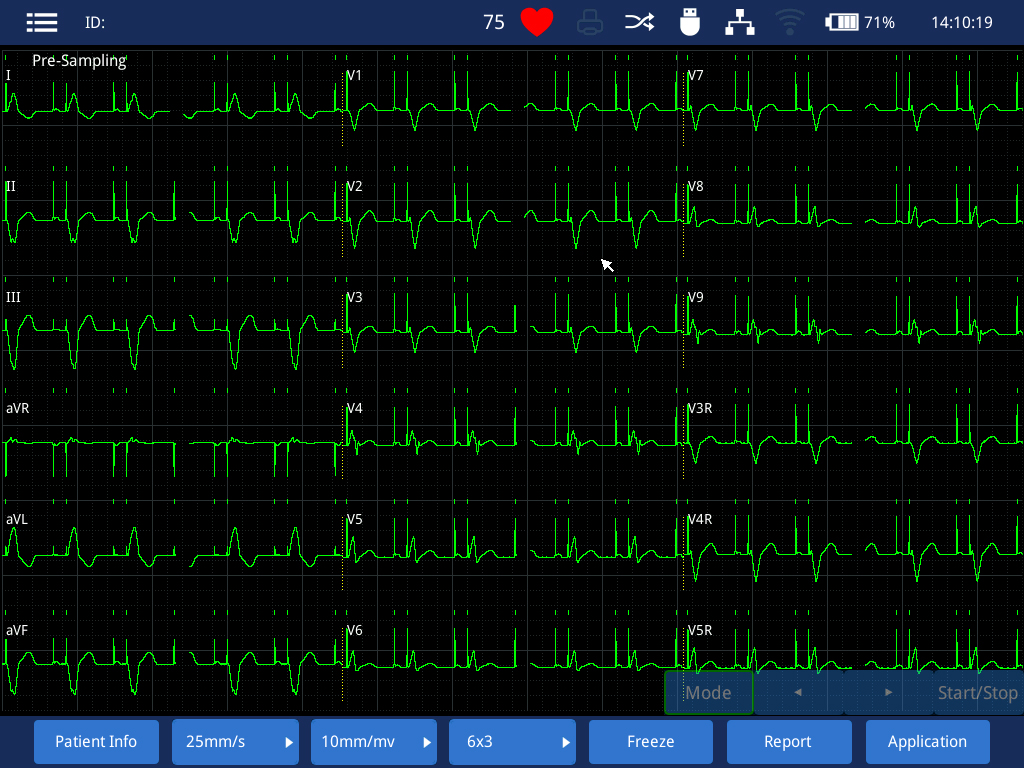Screen dimensions: 1024x768
Task: Click the ID field label
Action: [x=95, y=23]
